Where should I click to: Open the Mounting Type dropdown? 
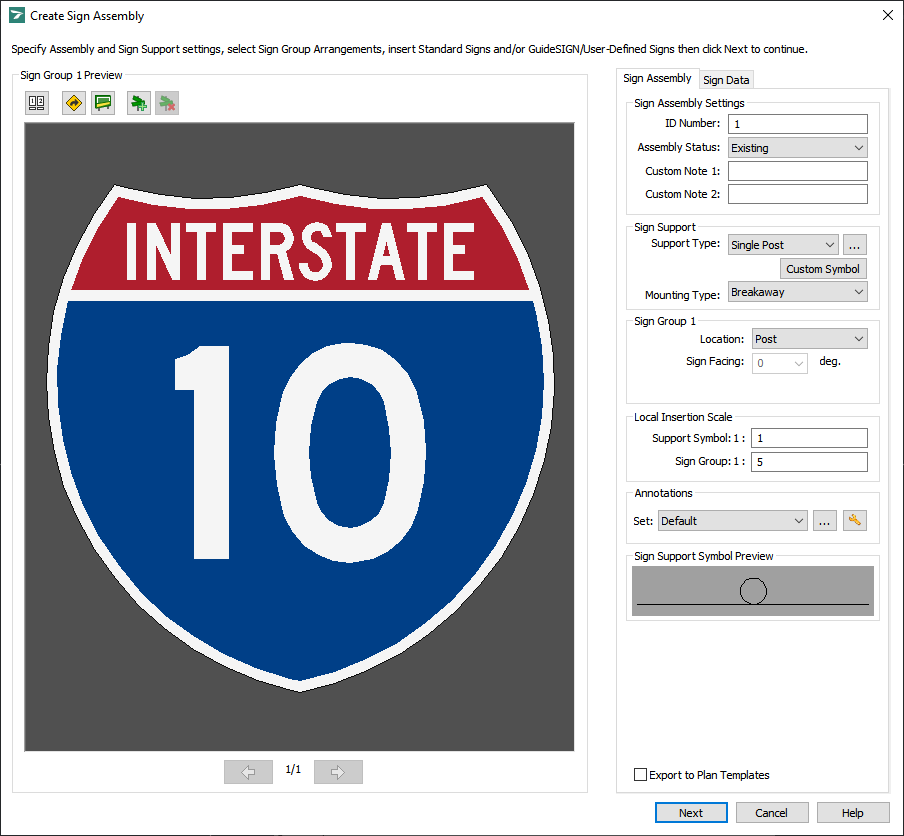click(x=797, y=292)
